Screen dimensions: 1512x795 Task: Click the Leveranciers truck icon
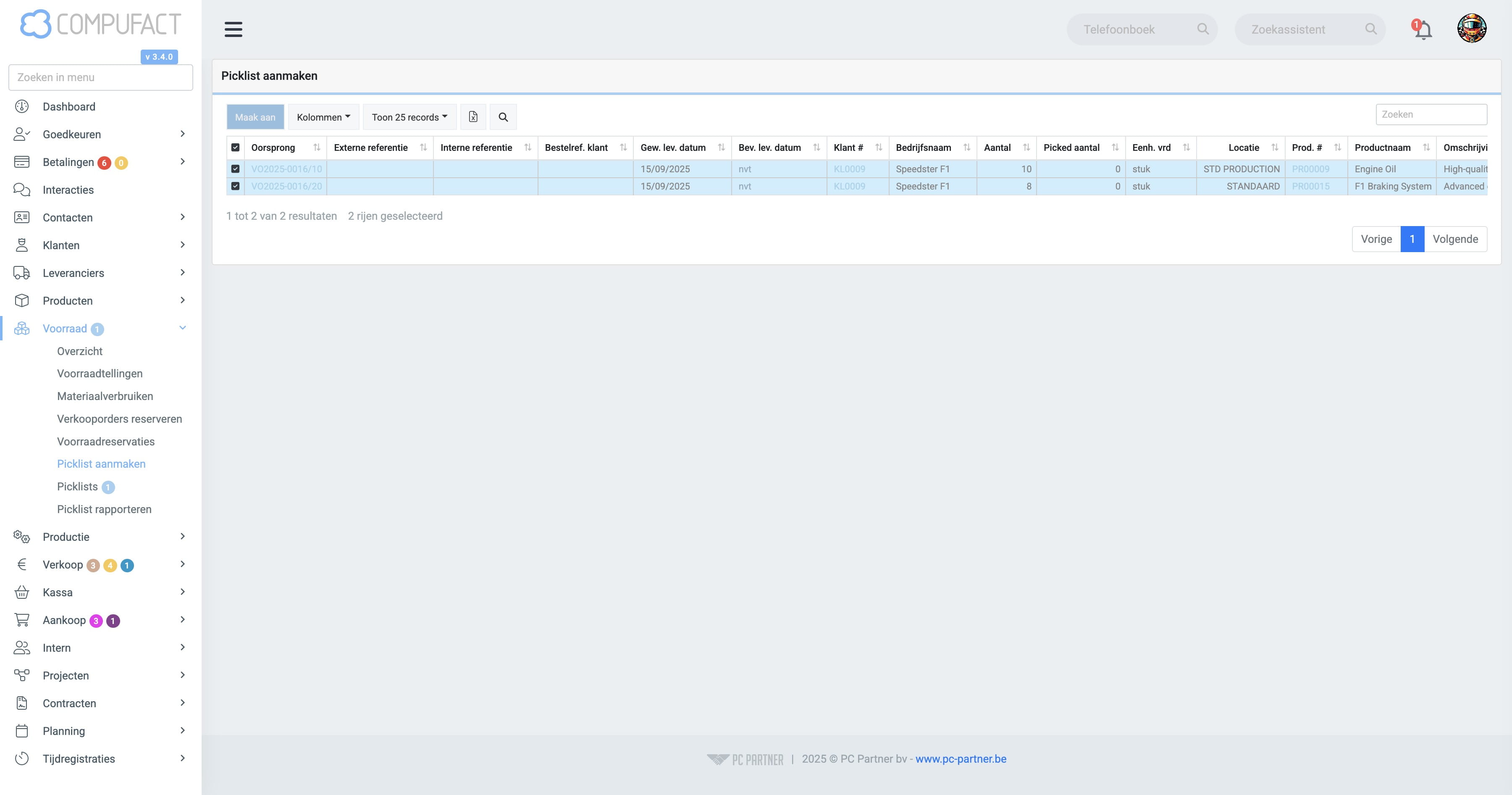[22, 273]
